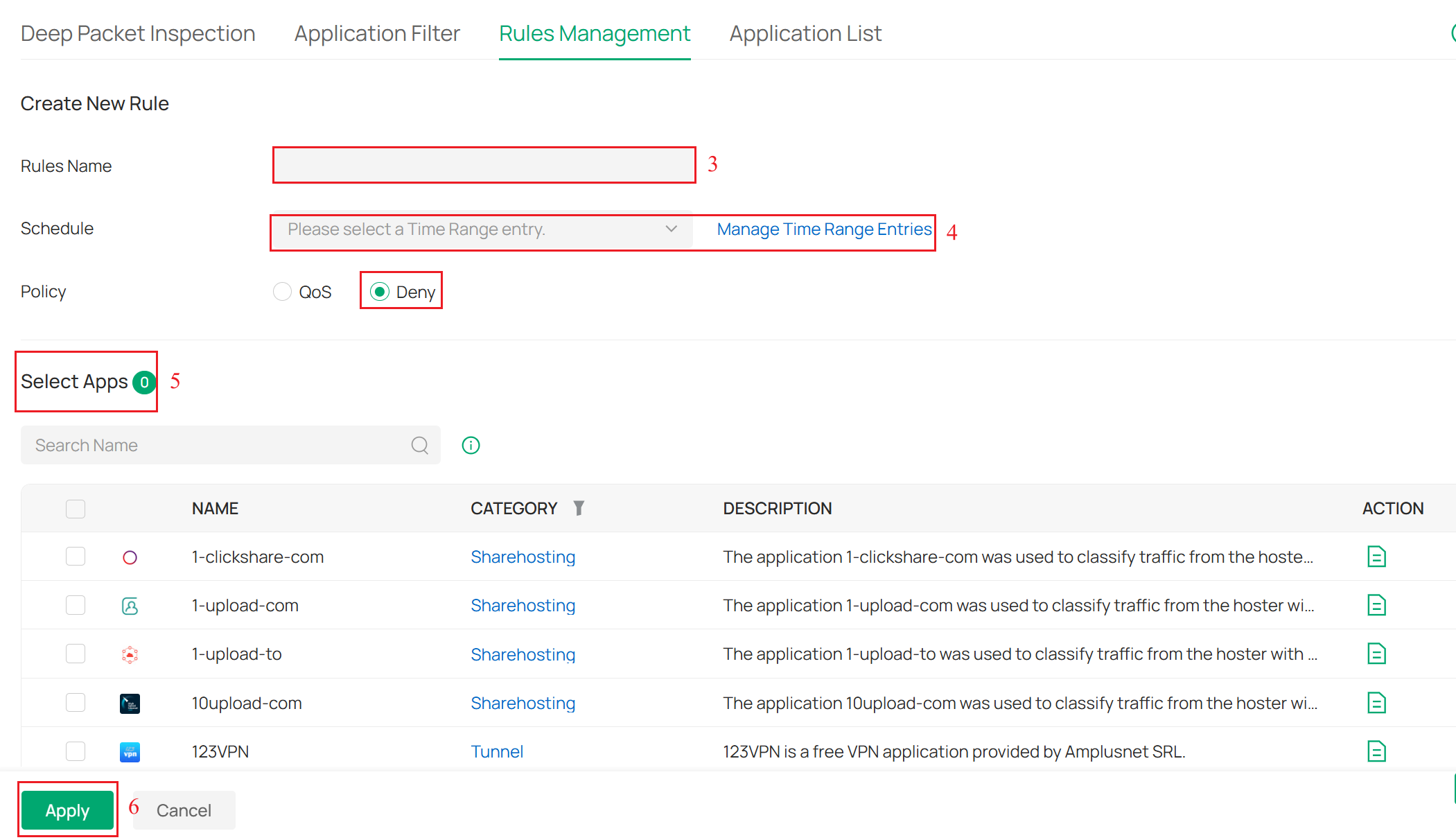Open the description document for 1-clickshare-com
Screen dimensions: 1456x840
click(1377, 556)
